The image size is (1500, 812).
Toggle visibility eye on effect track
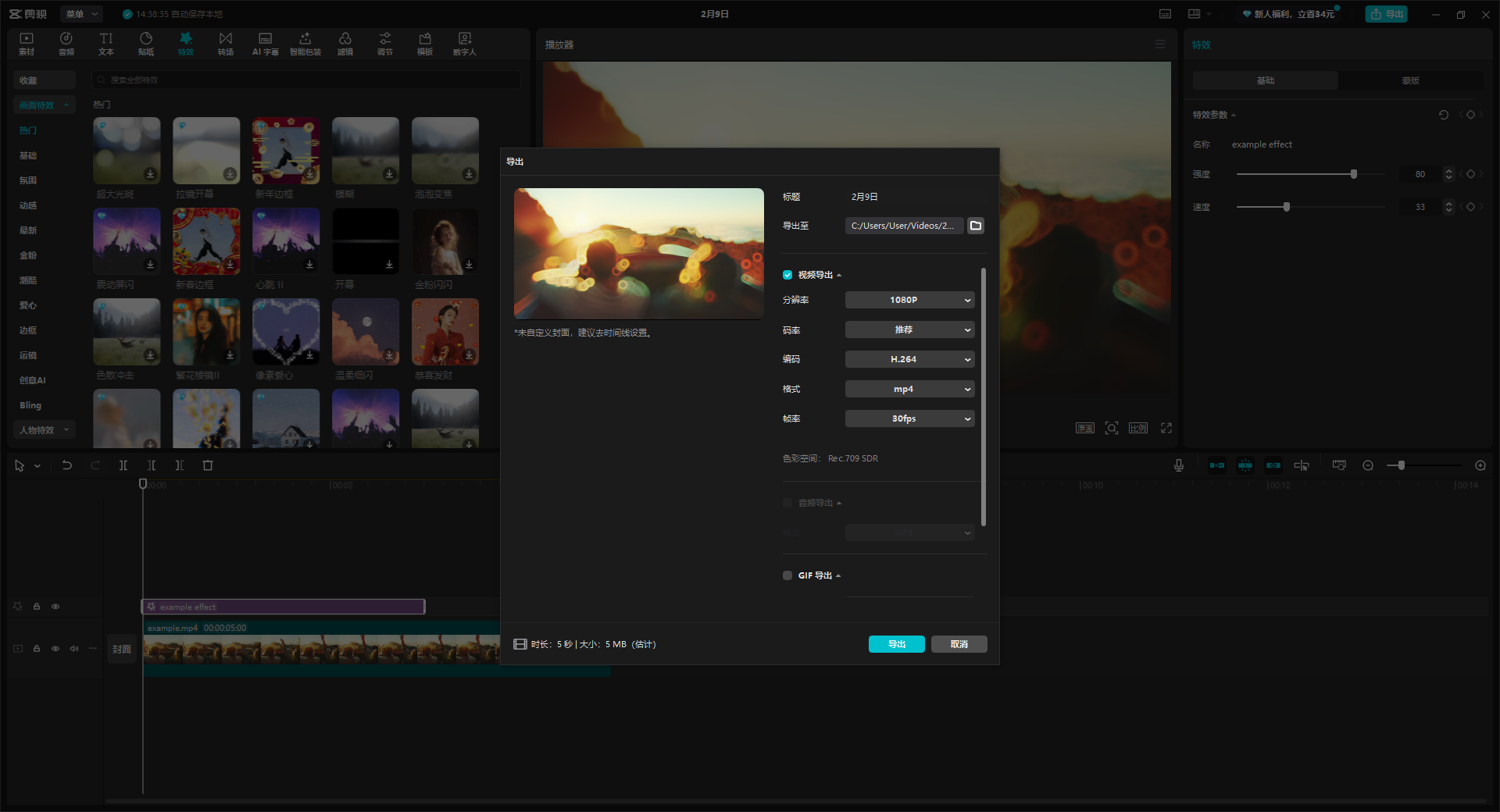(x=55, y=607)
